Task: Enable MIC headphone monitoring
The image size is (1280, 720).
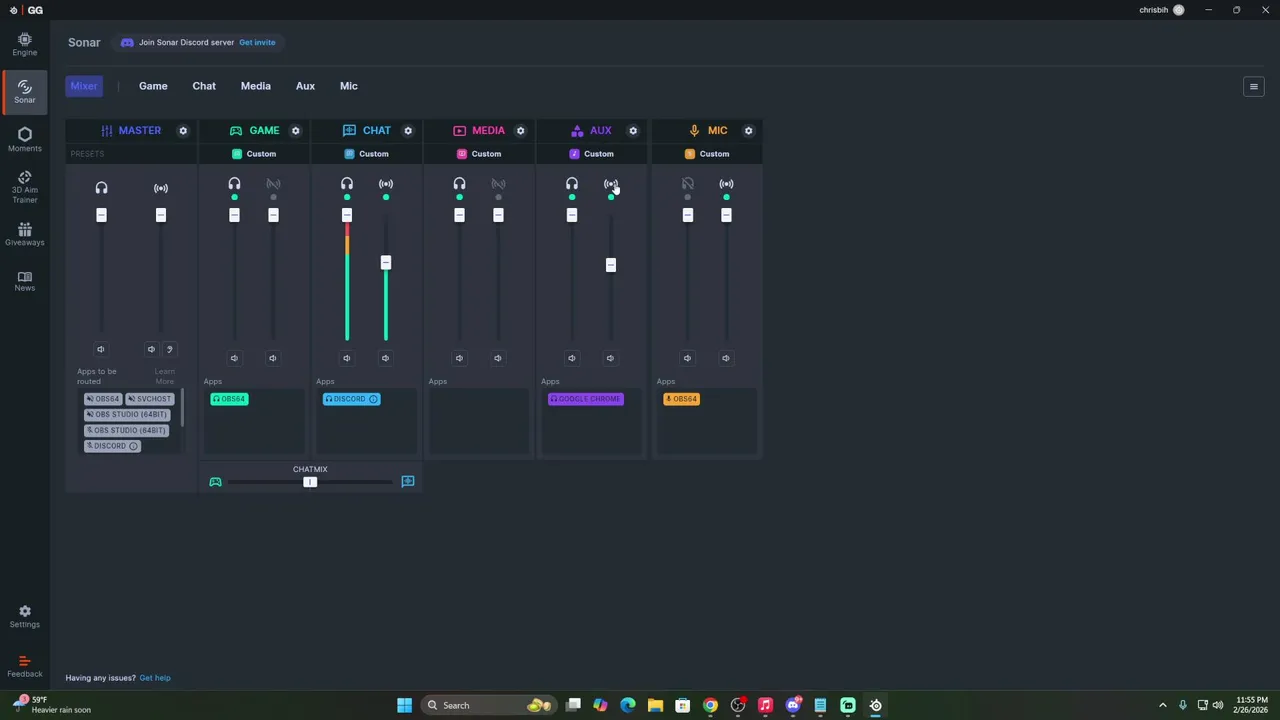Action: pos(687,184)
